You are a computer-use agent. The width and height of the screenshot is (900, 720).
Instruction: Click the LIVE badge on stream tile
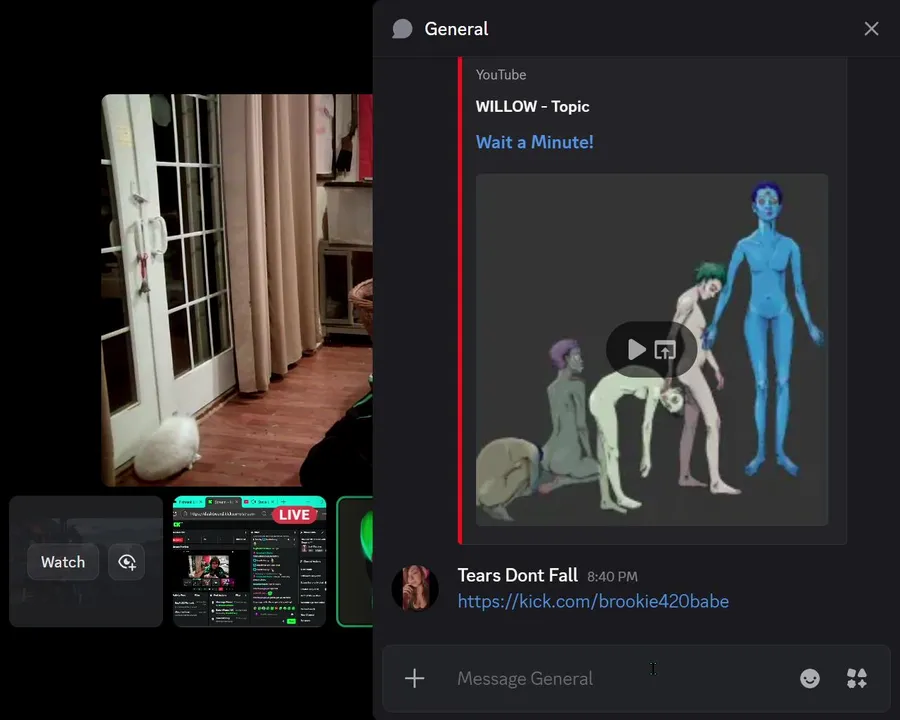[x=294, y=514]
